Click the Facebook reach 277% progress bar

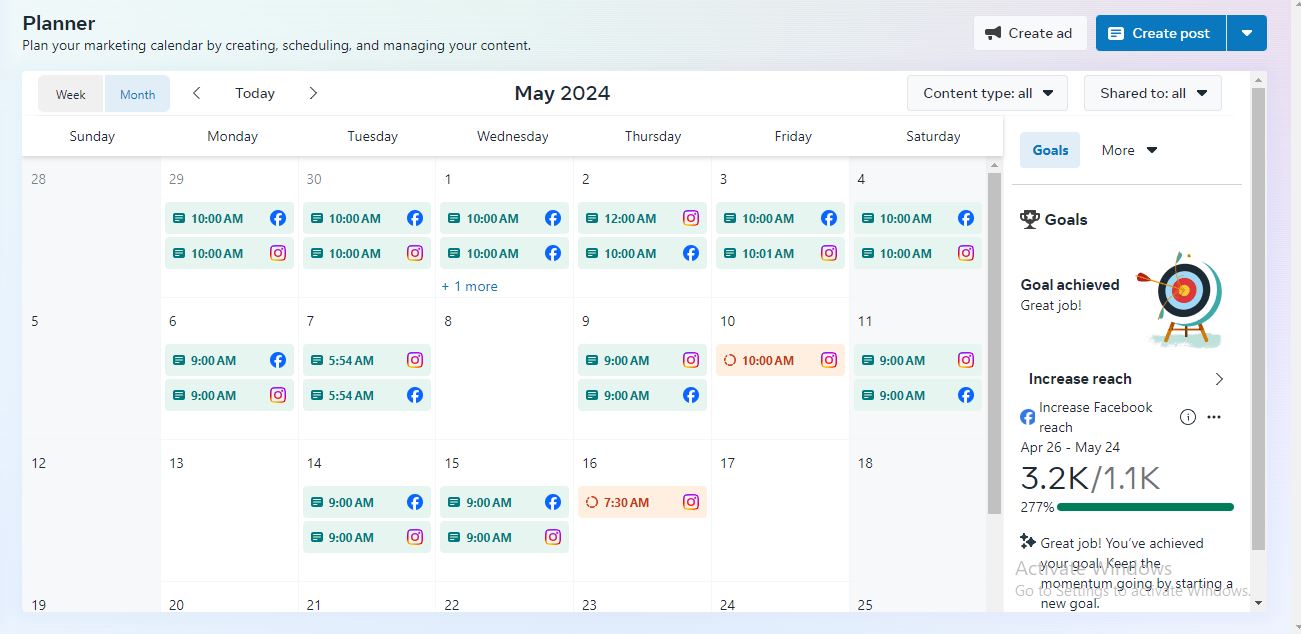click(x=1145, y=507)
